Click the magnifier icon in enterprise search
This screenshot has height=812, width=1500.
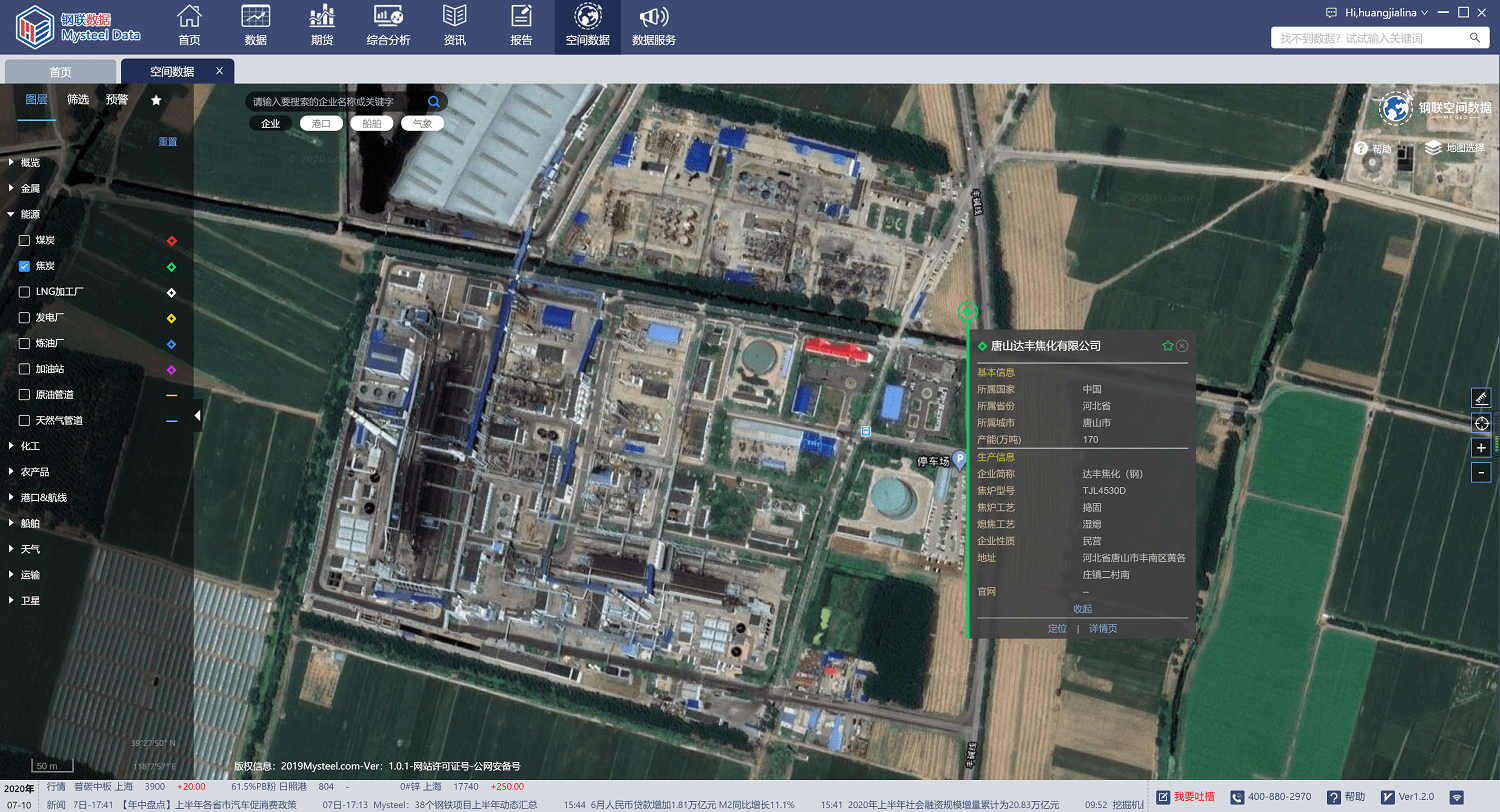tap(434, 102)
